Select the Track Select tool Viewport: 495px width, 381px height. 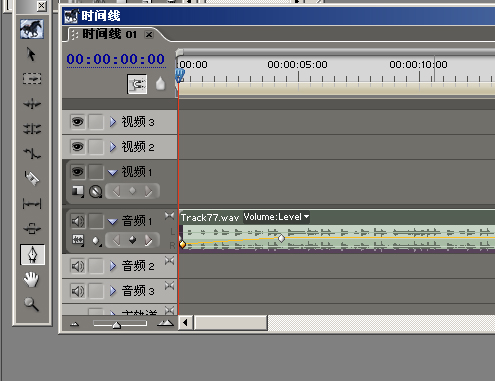(32, 78)
